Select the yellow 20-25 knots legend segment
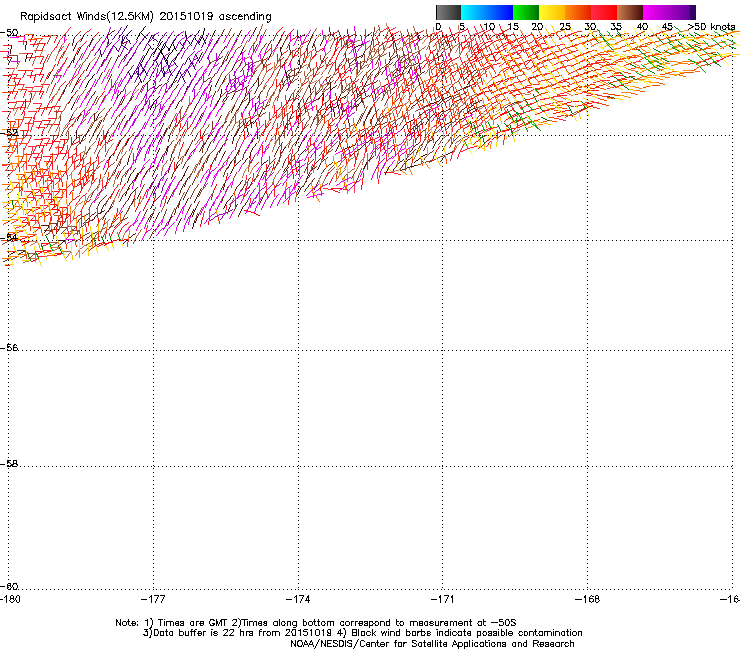The width and height of the screenshot is (740, 650). point(552,12)
